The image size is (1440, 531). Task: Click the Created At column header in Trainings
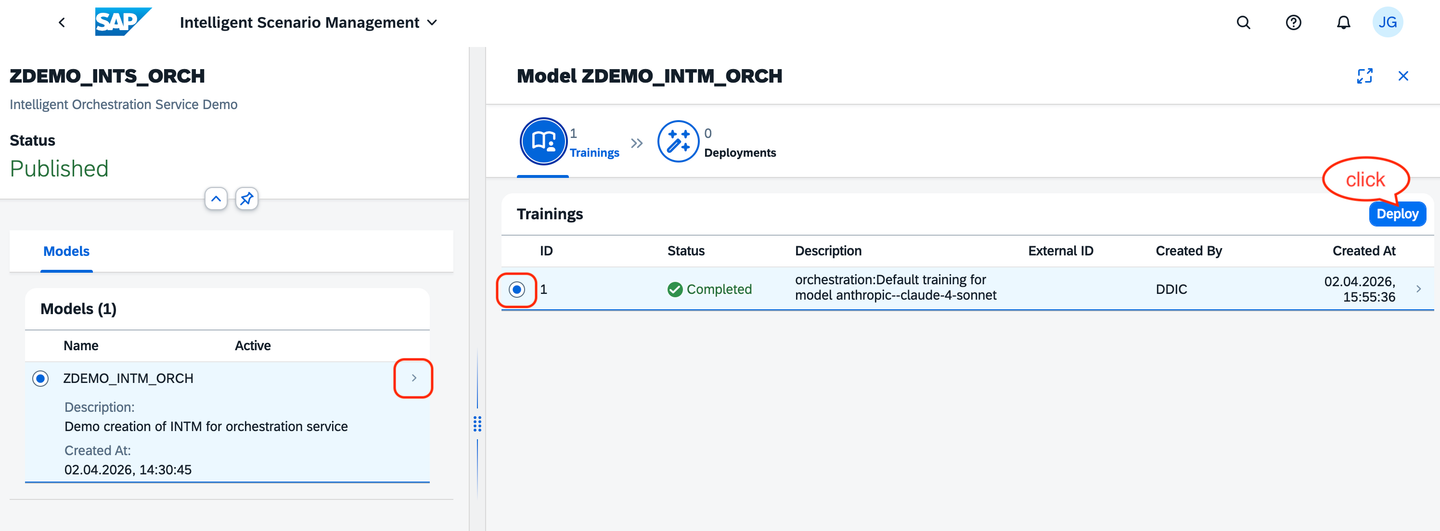pos(1364,251)
